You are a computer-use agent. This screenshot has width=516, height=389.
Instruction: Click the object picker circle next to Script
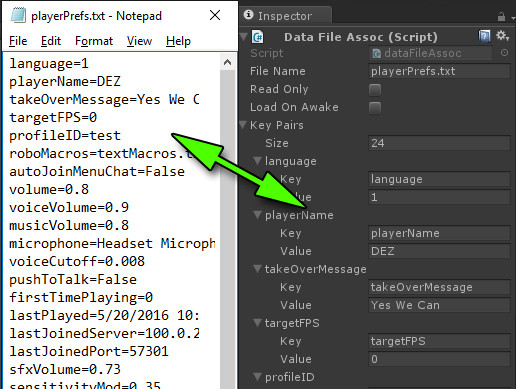tap(504, 53)
